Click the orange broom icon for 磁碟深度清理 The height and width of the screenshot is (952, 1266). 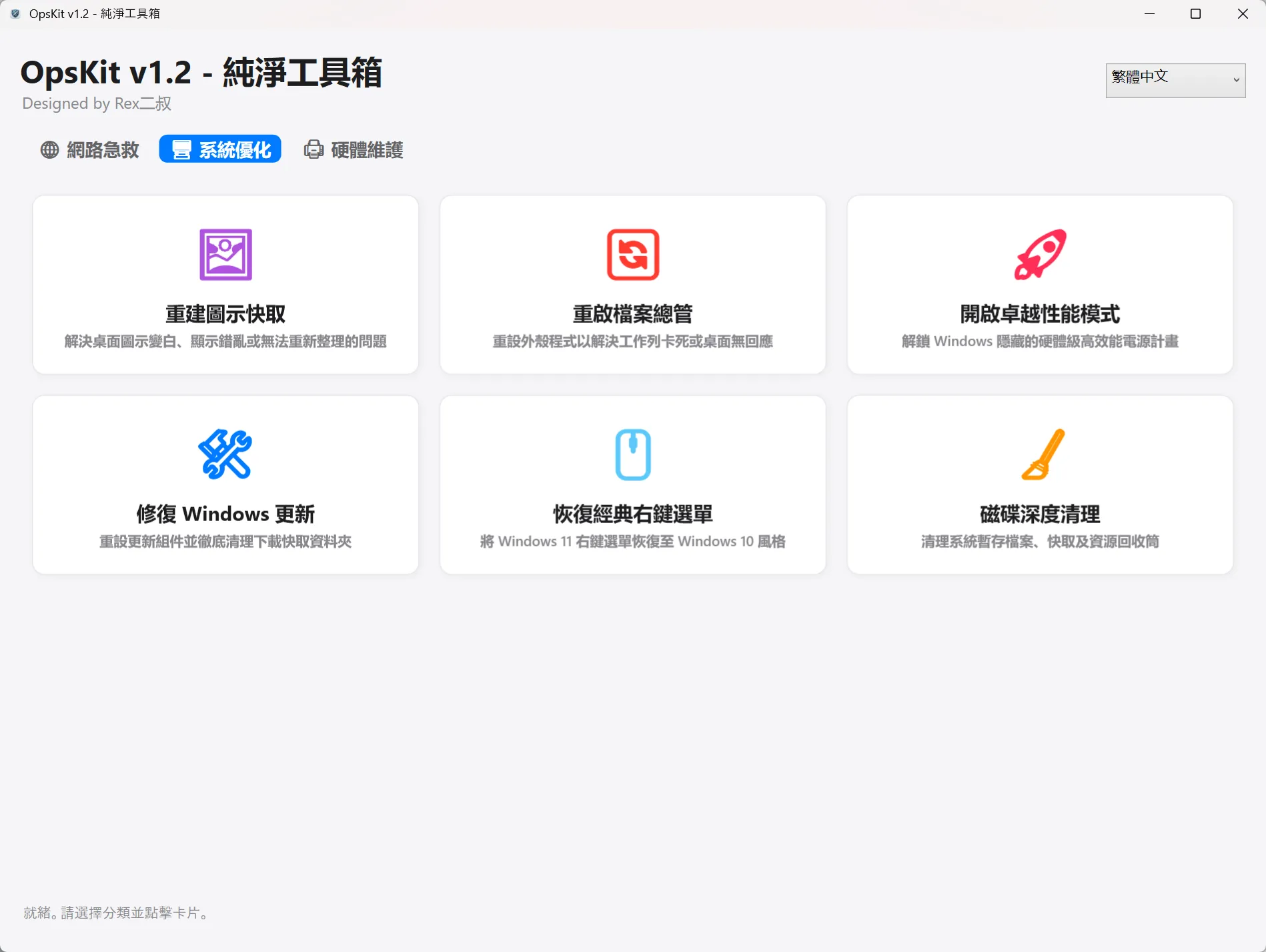(x=1043, y=454)
